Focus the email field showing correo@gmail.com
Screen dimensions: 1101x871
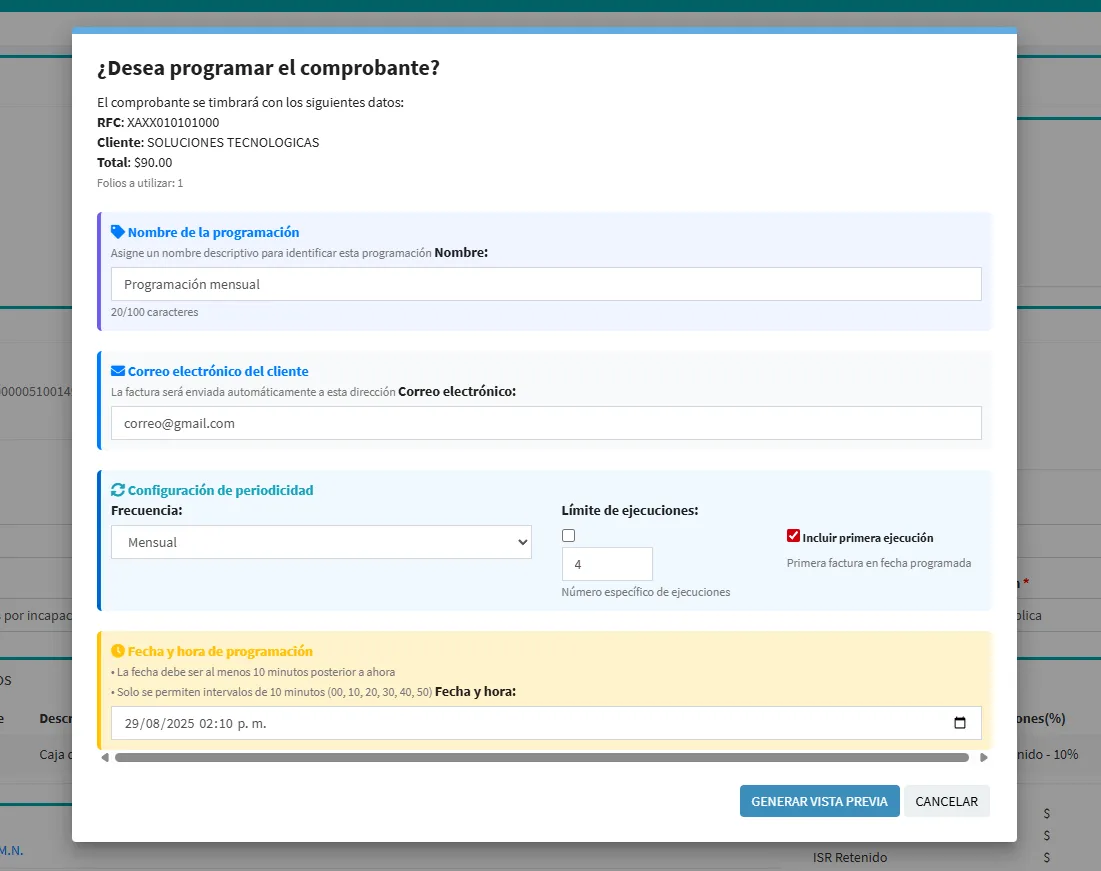point(546,423)
